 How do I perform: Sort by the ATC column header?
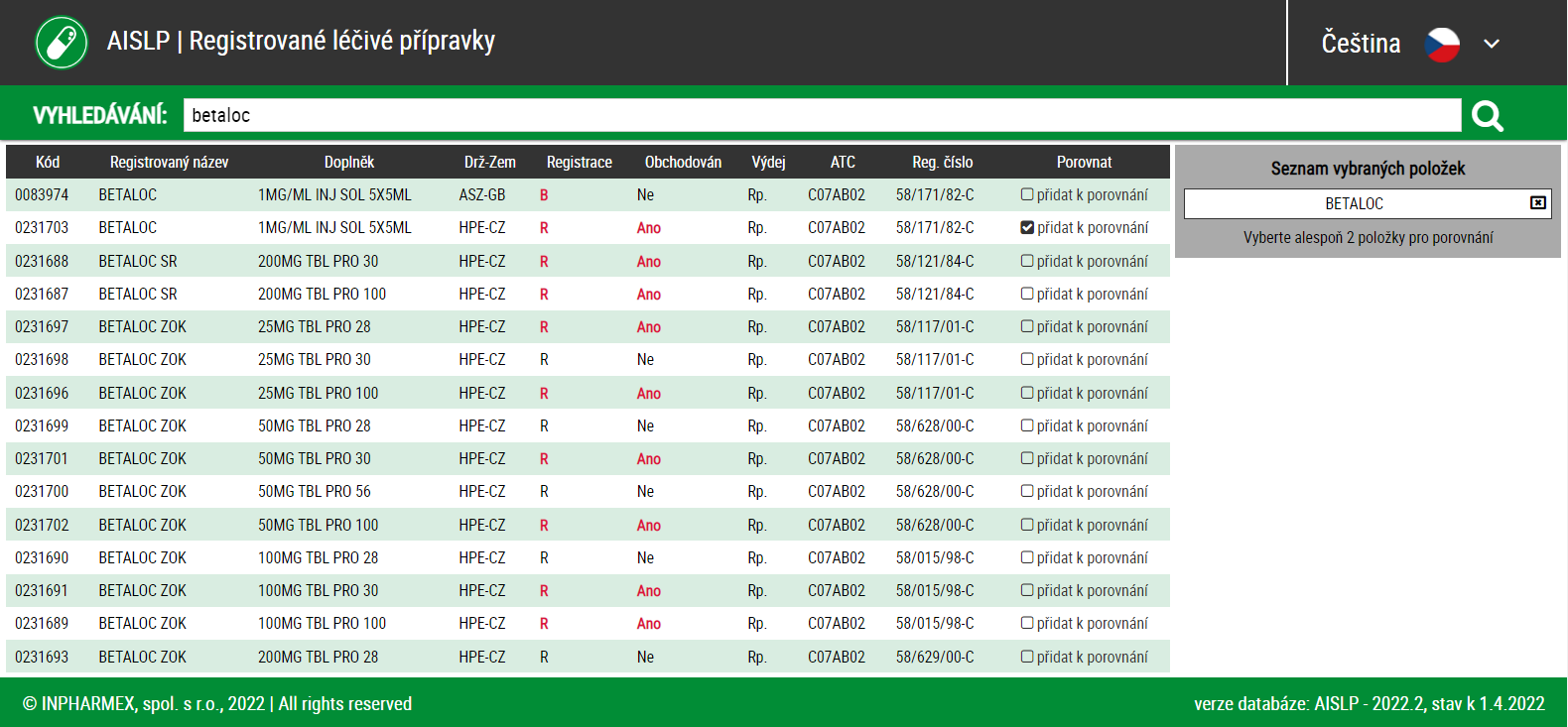pyautogui.click(x=843, y=162)
